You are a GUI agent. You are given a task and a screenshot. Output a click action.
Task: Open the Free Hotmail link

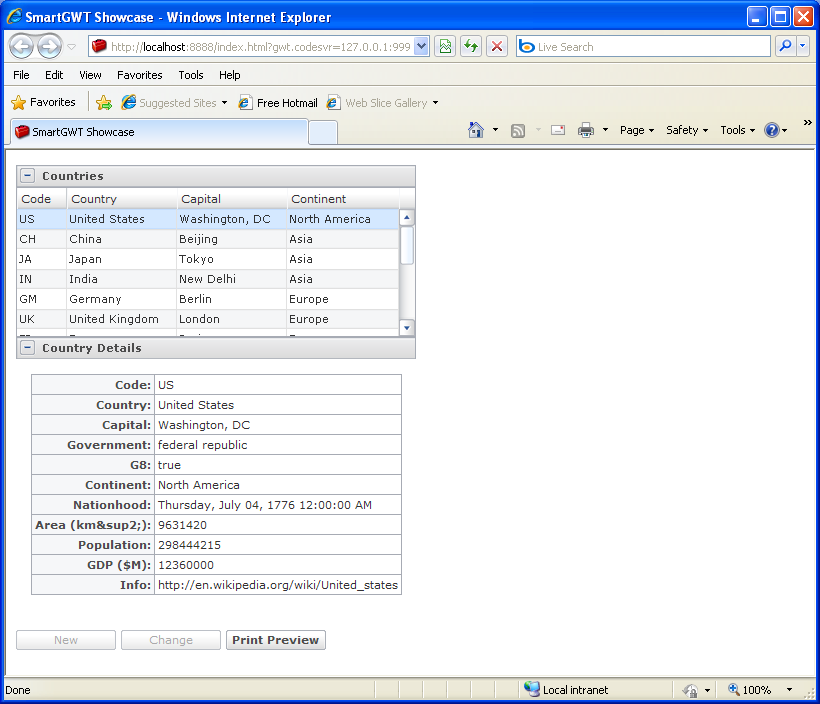[278, 103]
